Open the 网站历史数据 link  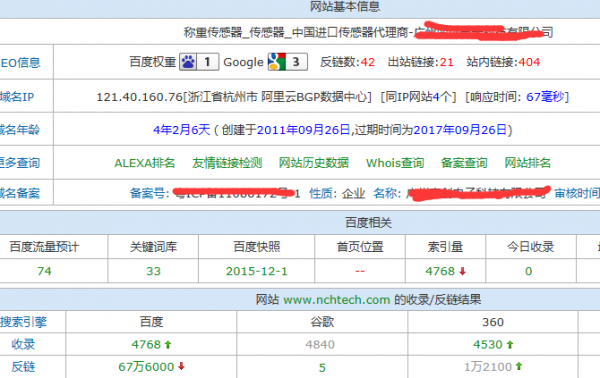314,163
